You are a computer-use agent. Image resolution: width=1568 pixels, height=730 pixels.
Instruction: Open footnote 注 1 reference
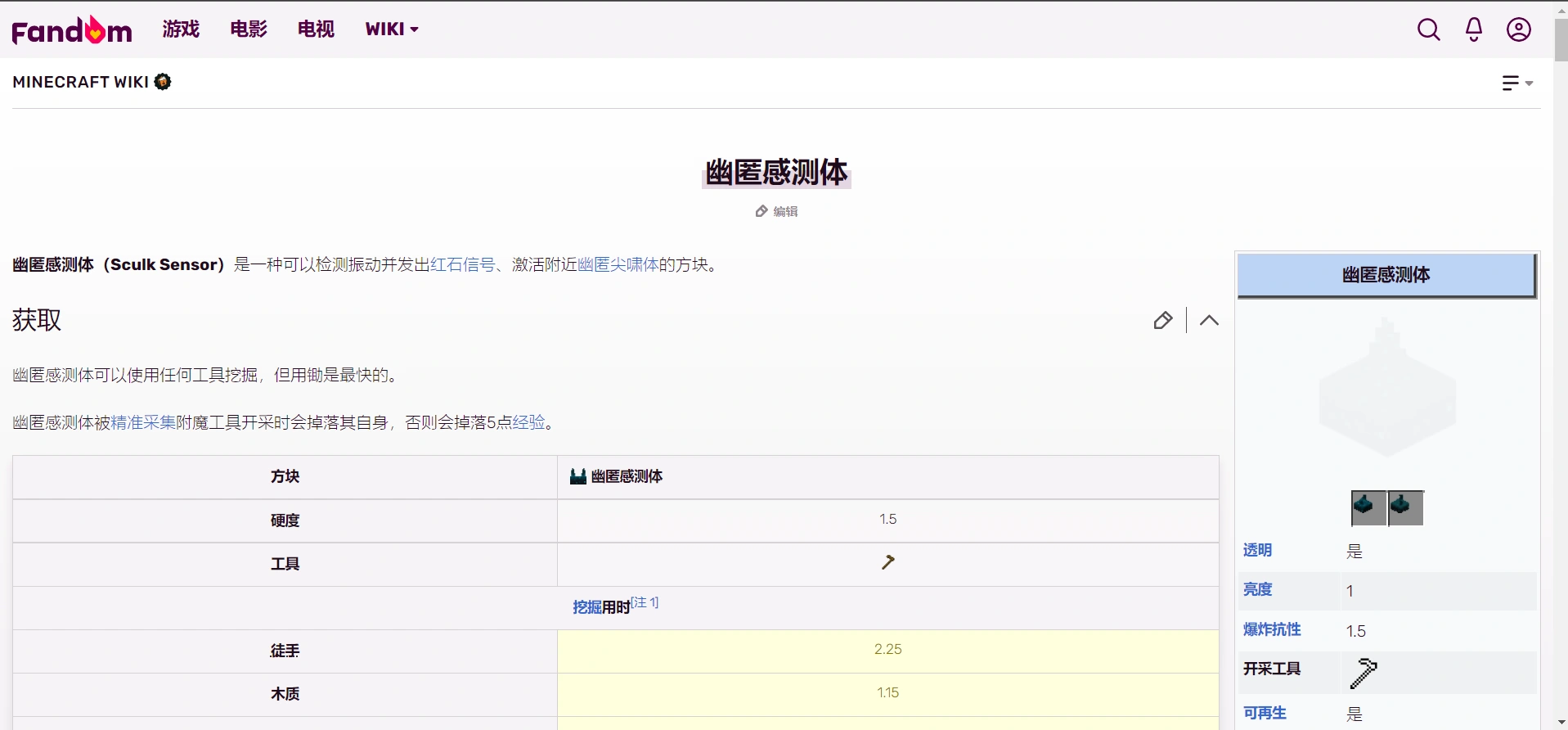click(645, 602)
